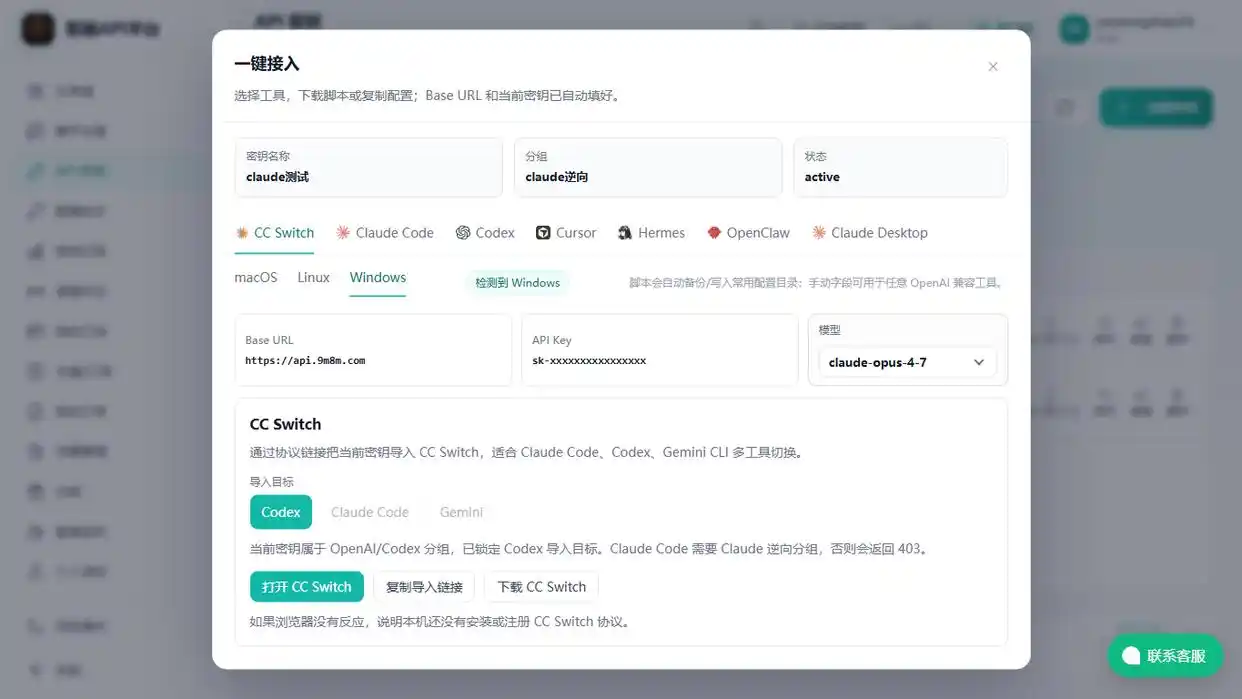Click the 密钥名称 claude测试 card

[369, 167]
